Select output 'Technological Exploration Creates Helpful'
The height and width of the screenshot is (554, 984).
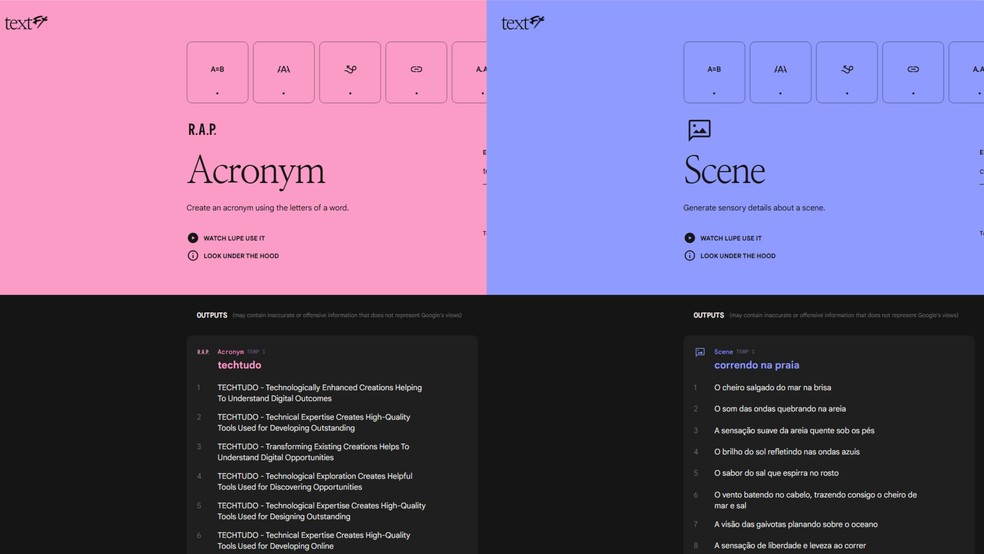314,481
